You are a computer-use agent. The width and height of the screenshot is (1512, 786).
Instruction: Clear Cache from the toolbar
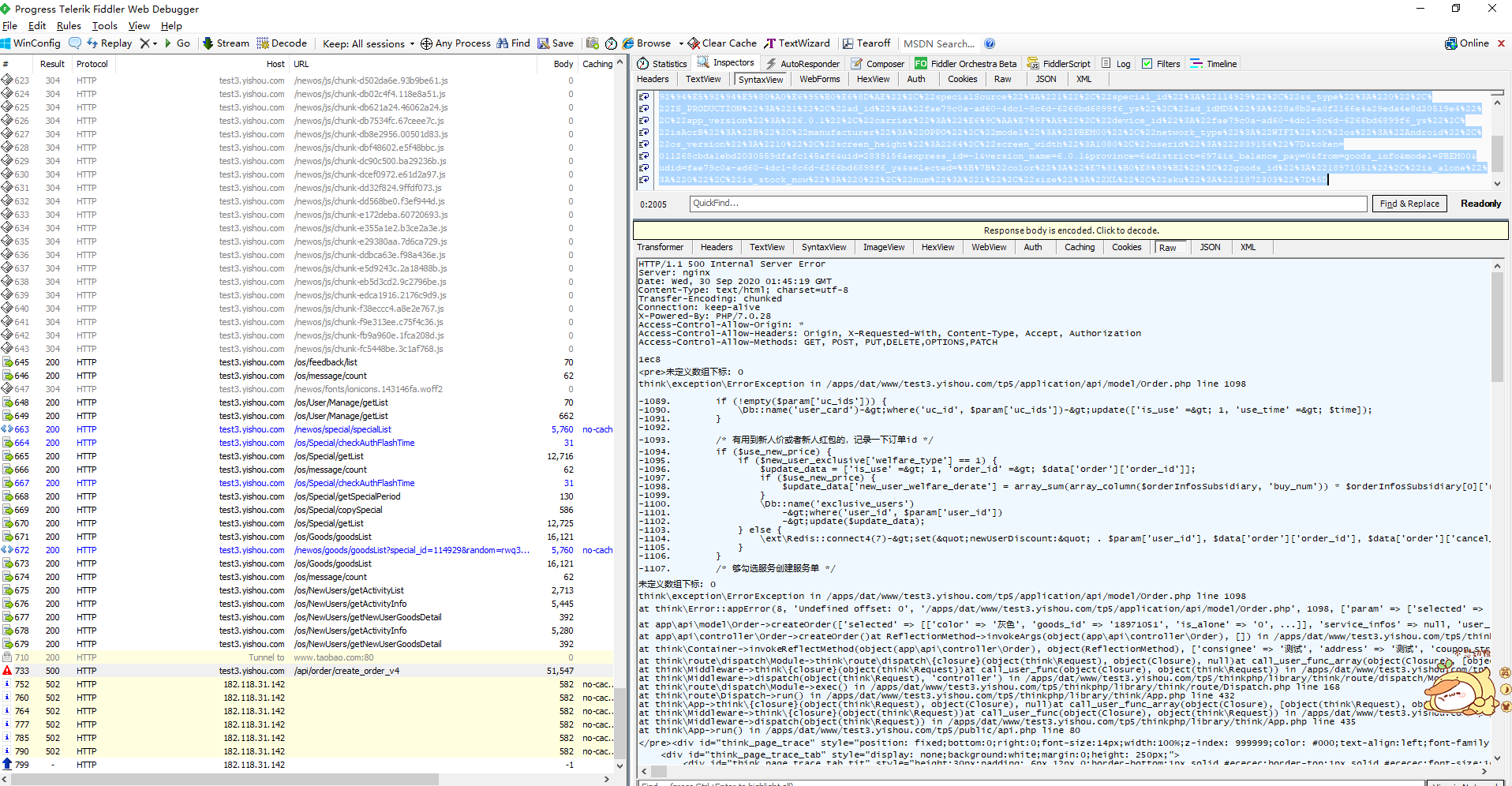click(x=722, y=43)
